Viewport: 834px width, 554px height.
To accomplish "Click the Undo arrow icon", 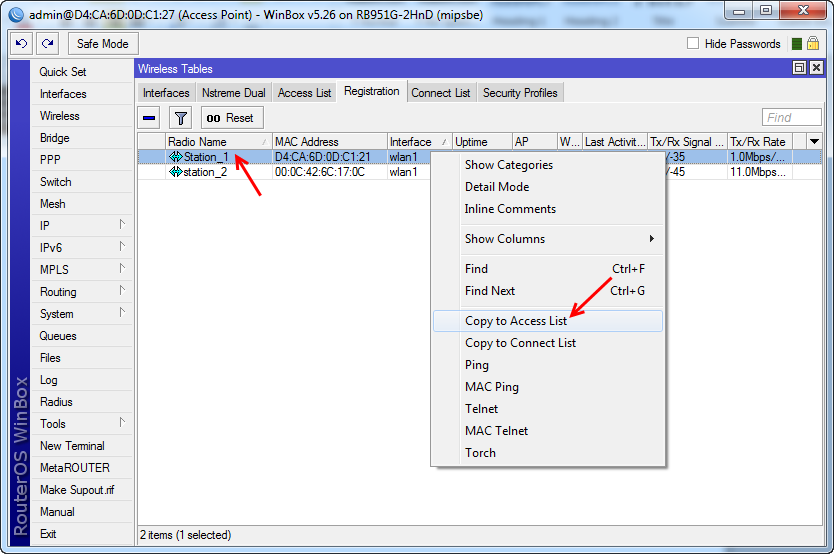I will click(x=21, y=44).
